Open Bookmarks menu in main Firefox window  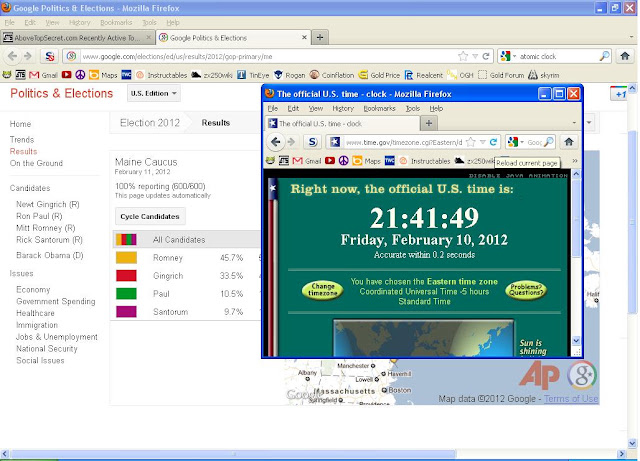(x=116, y=22)
